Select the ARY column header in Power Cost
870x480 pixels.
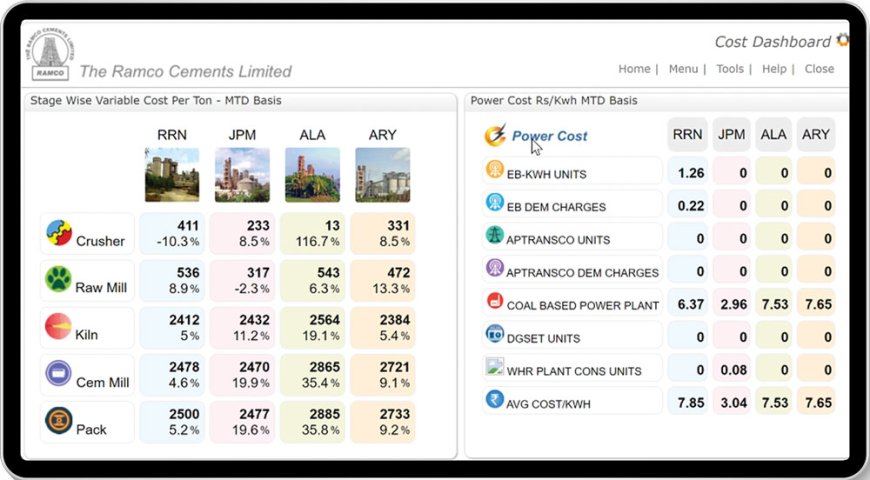816,134
